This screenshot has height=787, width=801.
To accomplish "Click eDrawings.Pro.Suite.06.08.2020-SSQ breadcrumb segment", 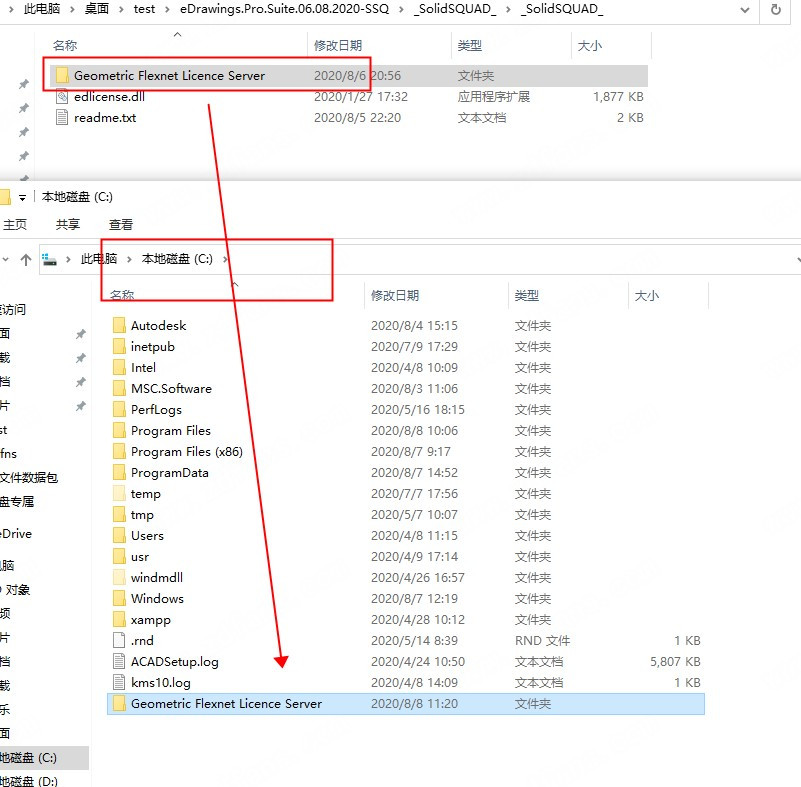I will tap(284, 9).
